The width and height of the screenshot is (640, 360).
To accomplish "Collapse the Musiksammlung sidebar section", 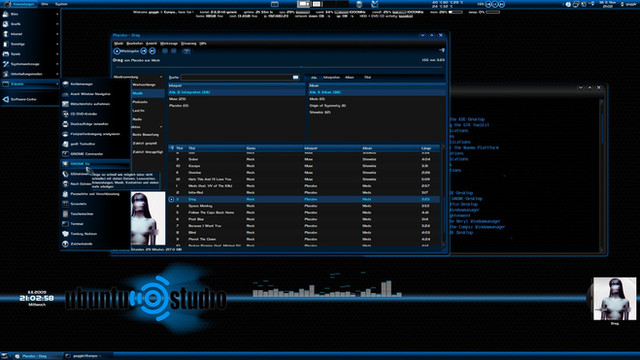I will tap(161, 77).
